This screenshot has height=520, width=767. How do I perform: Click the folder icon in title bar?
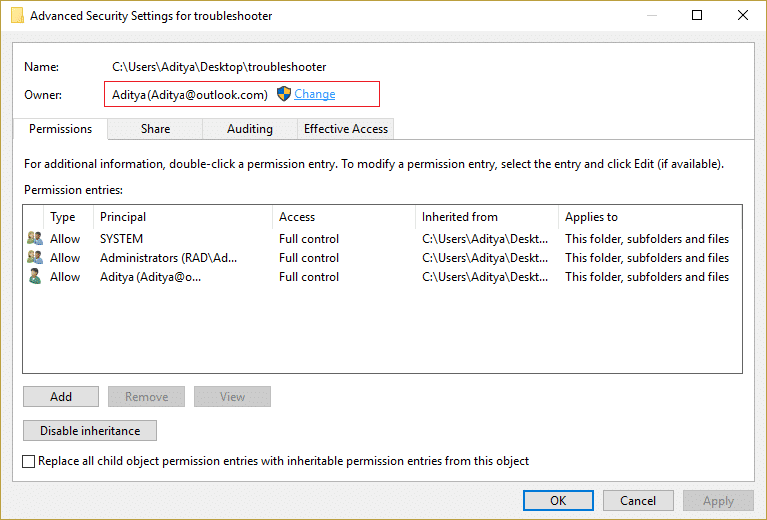click(17, 15)
